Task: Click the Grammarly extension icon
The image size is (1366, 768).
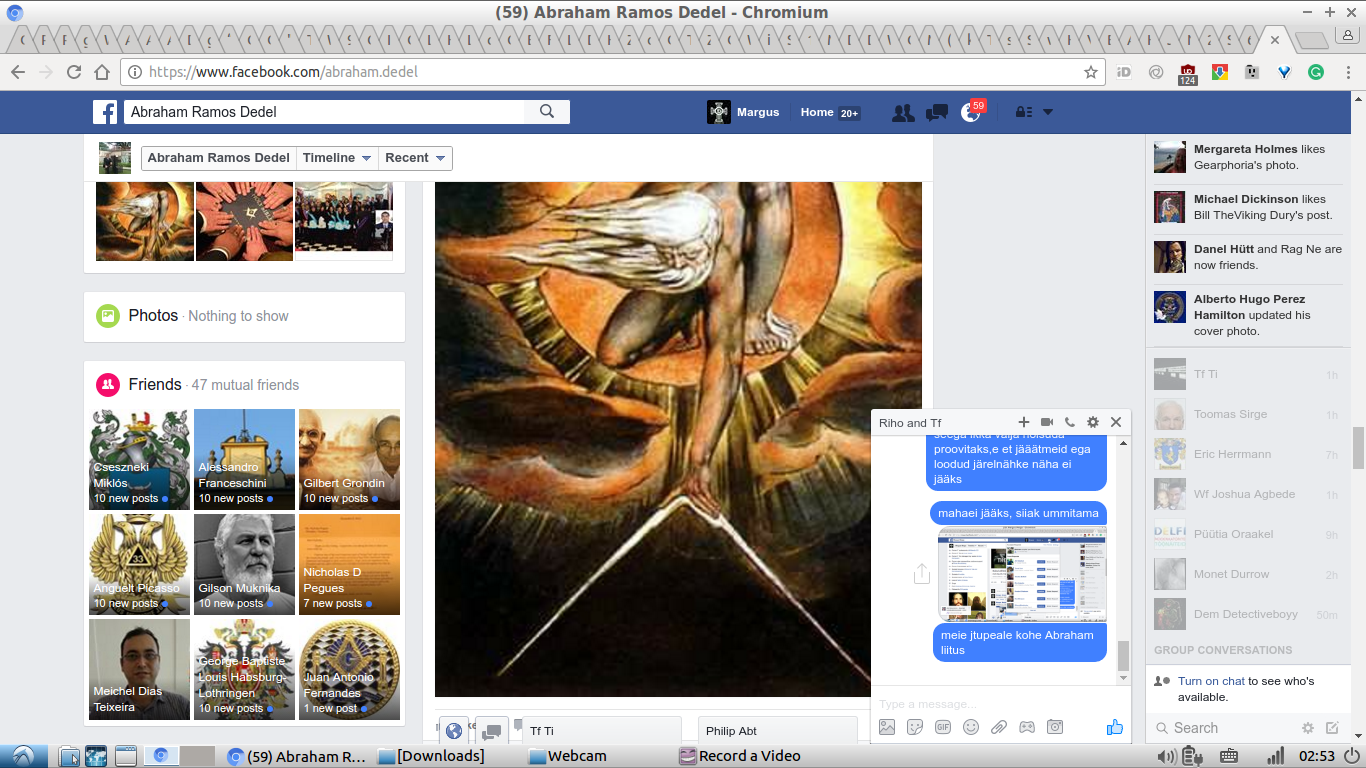Action: [1316, 72]
